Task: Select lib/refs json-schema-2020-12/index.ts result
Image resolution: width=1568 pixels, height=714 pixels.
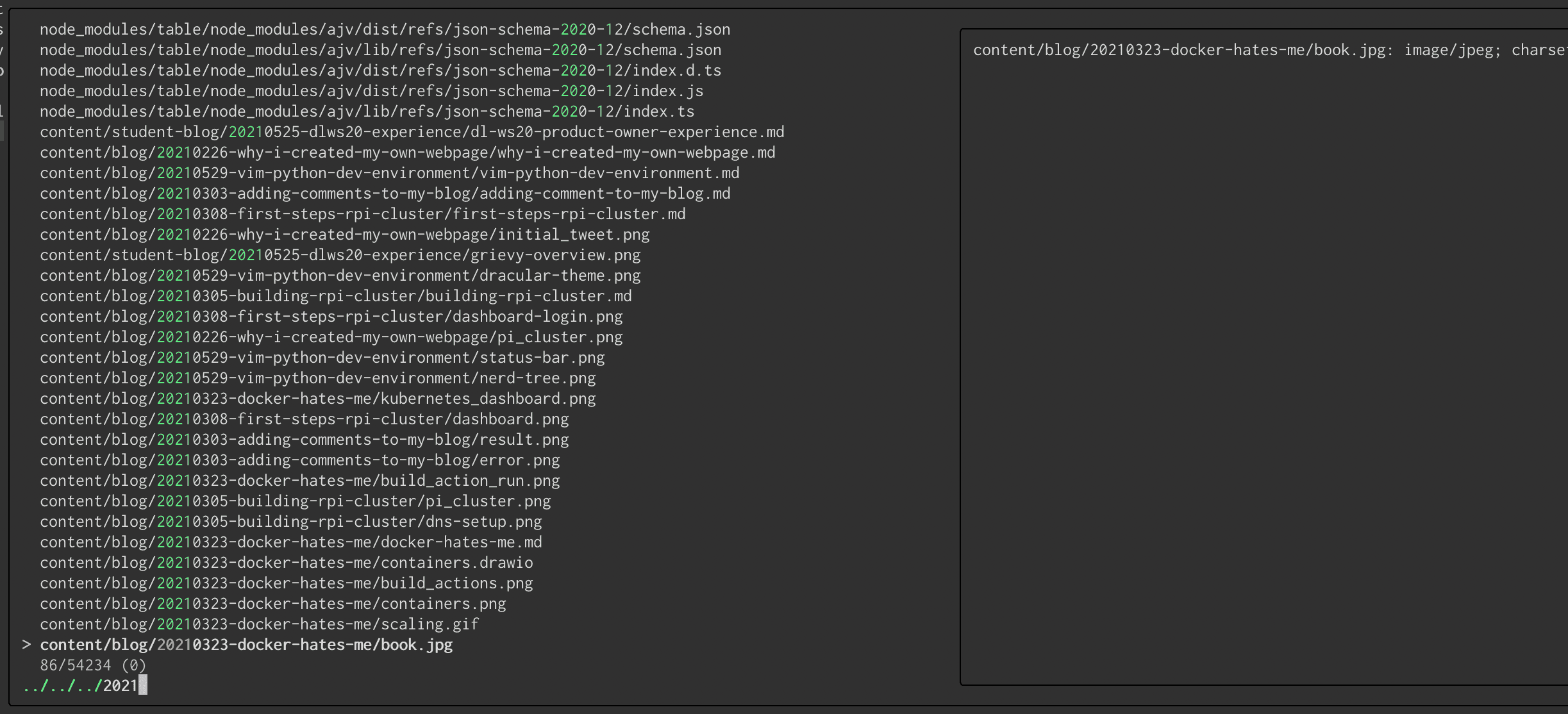Action: pyautogui.click(x=367, y=112)
